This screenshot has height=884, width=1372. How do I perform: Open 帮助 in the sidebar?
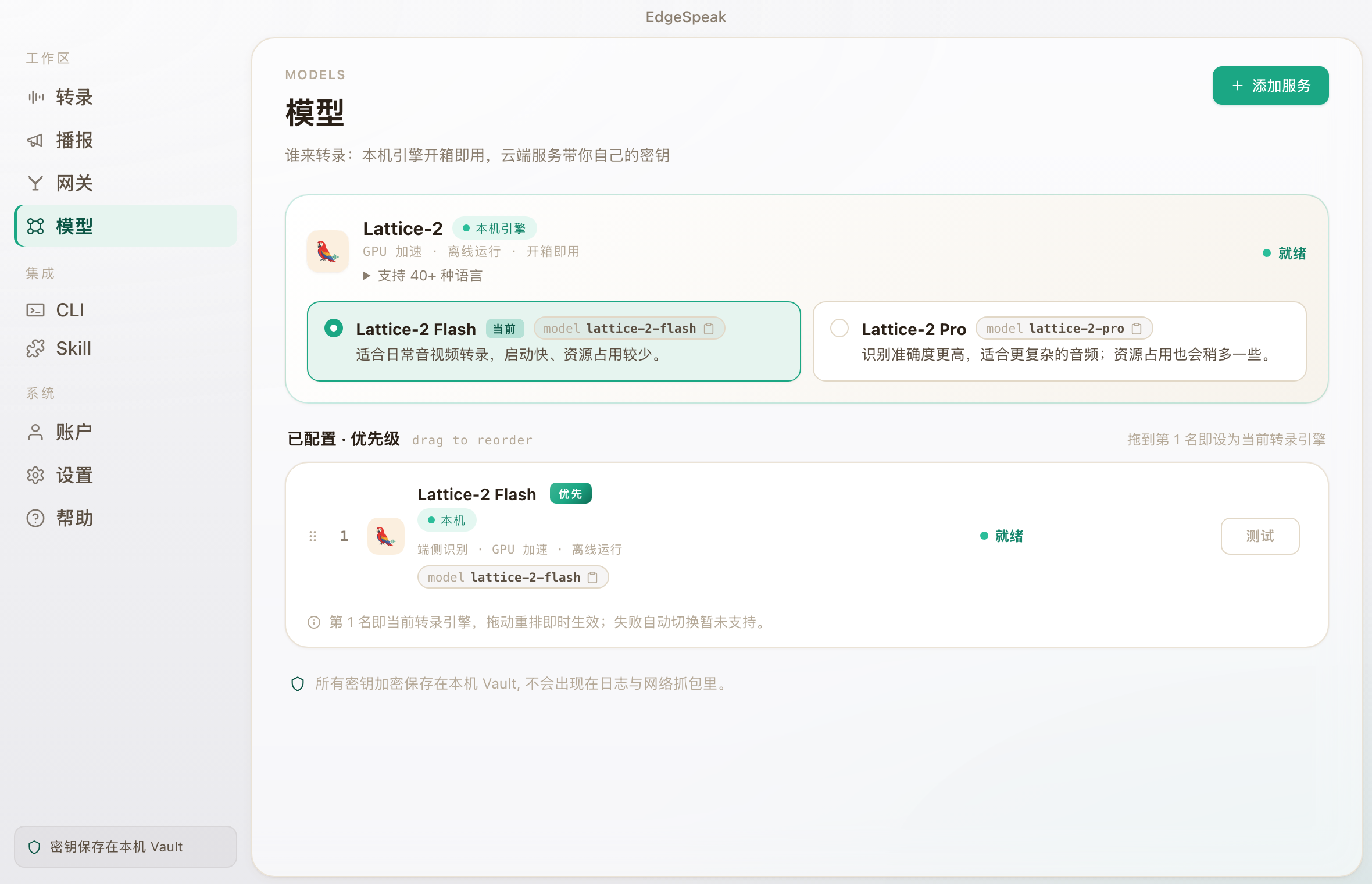[x=126, y=518]
